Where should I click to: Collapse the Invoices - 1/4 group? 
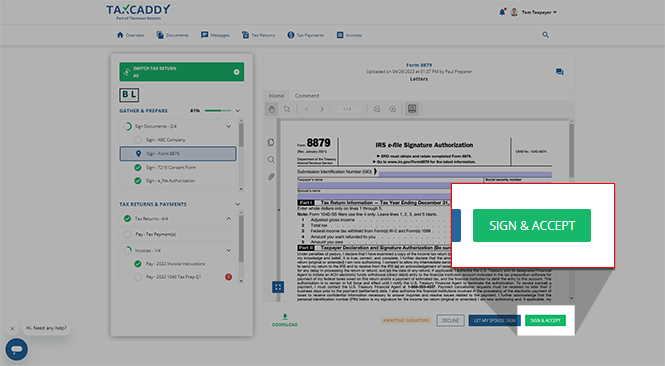pos(229,251)
